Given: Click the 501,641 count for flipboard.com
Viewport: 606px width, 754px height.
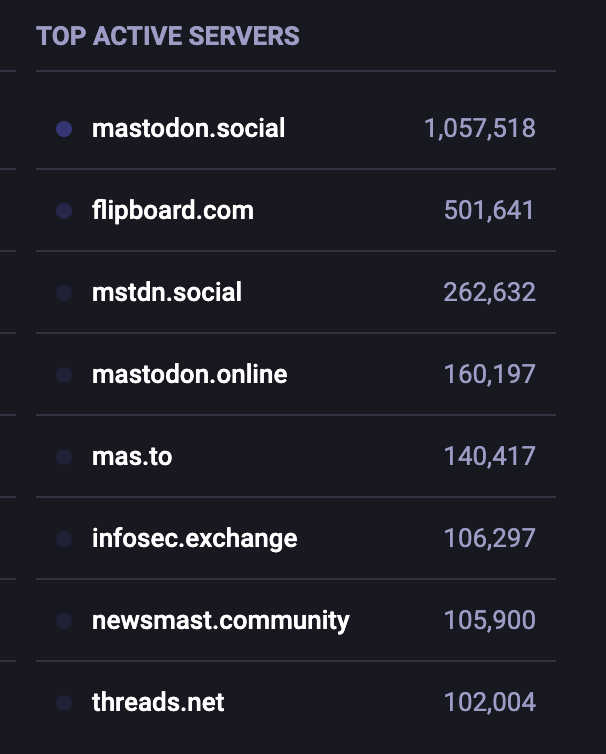Looking at the screenshot, I should pyautogui.click(x=489, y=211).
